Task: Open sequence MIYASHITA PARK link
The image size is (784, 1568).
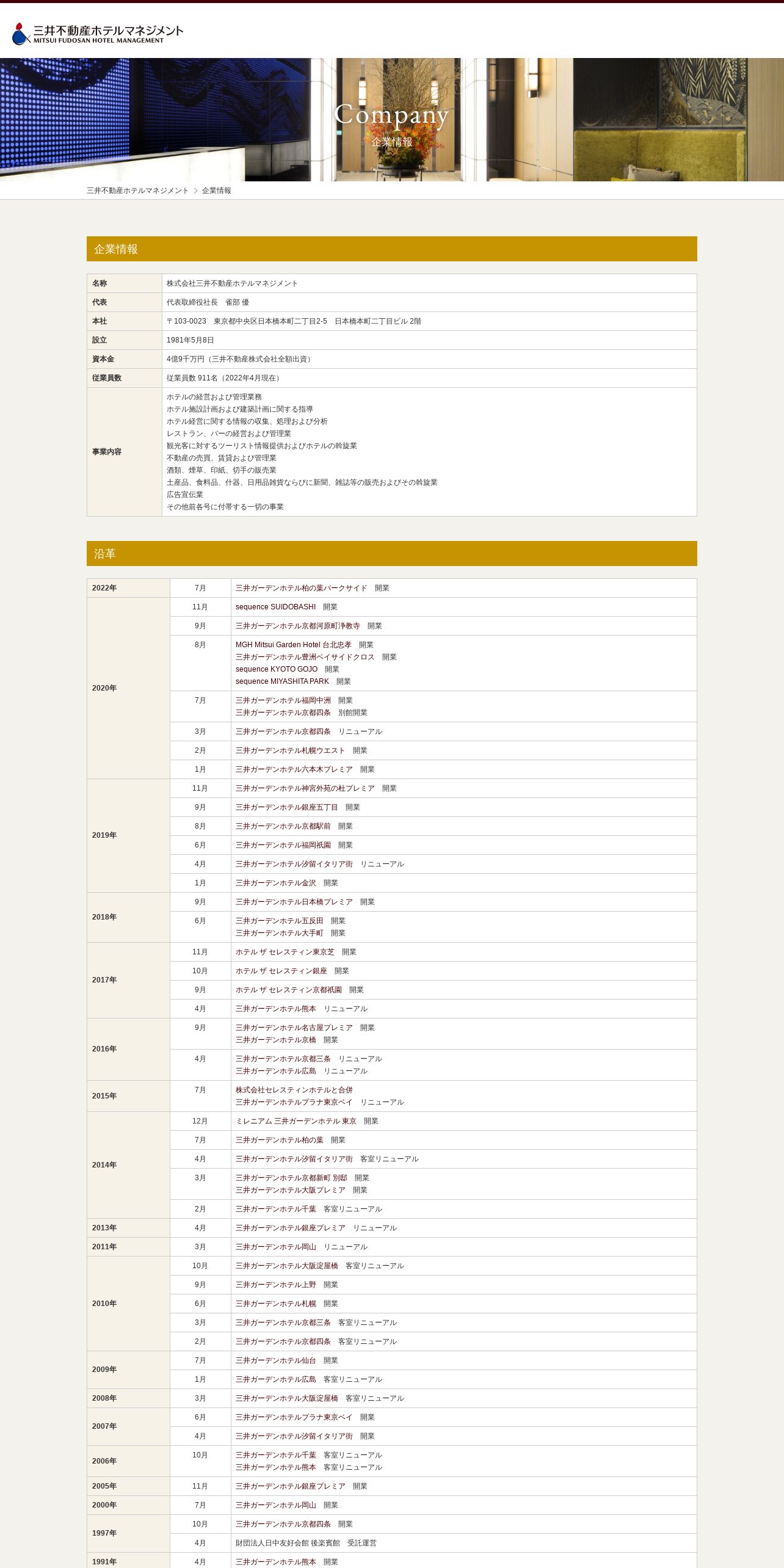Action: point(282,681)
